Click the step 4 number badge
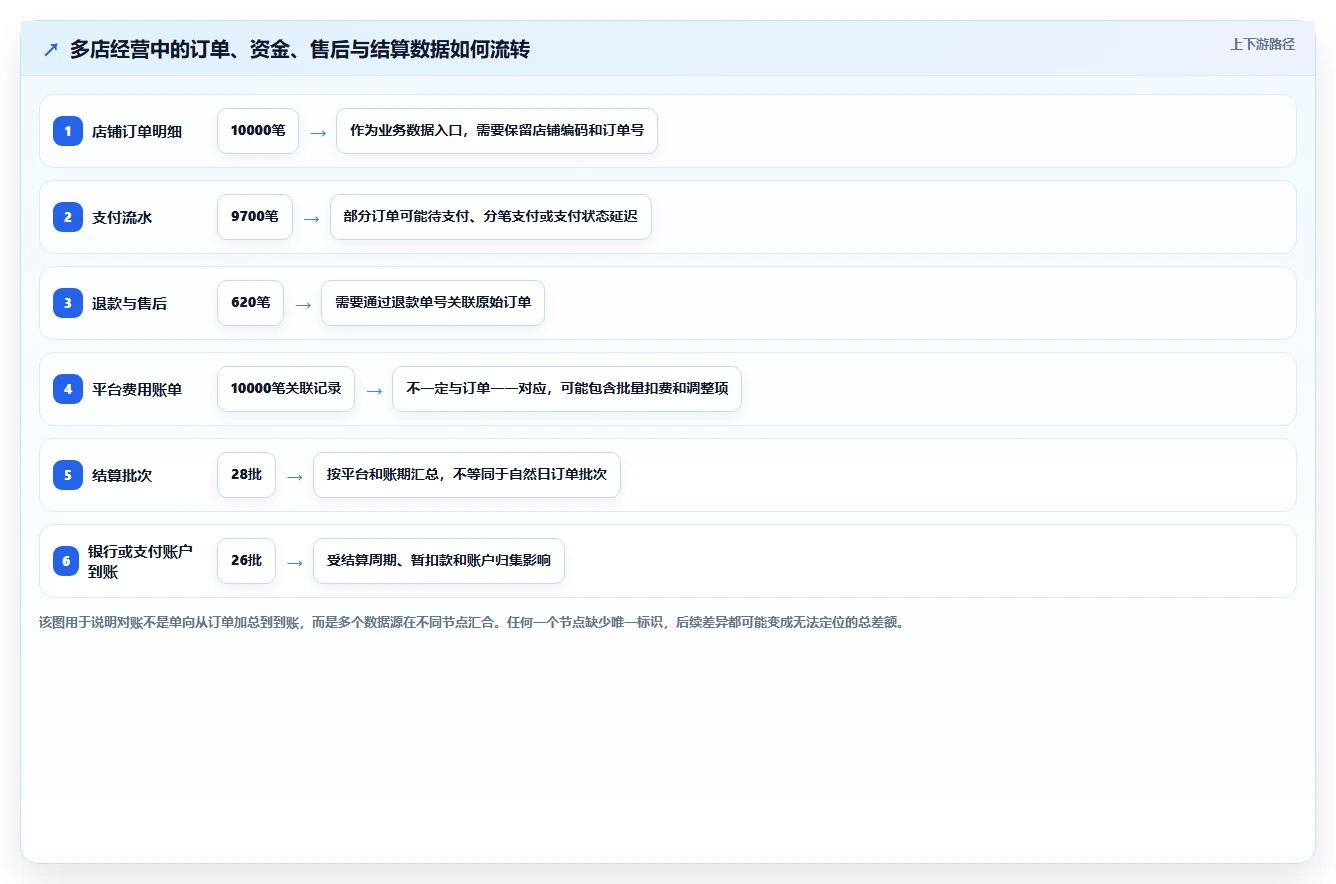This screenshot has height=884, width=1336. click(x=68, y=389)
